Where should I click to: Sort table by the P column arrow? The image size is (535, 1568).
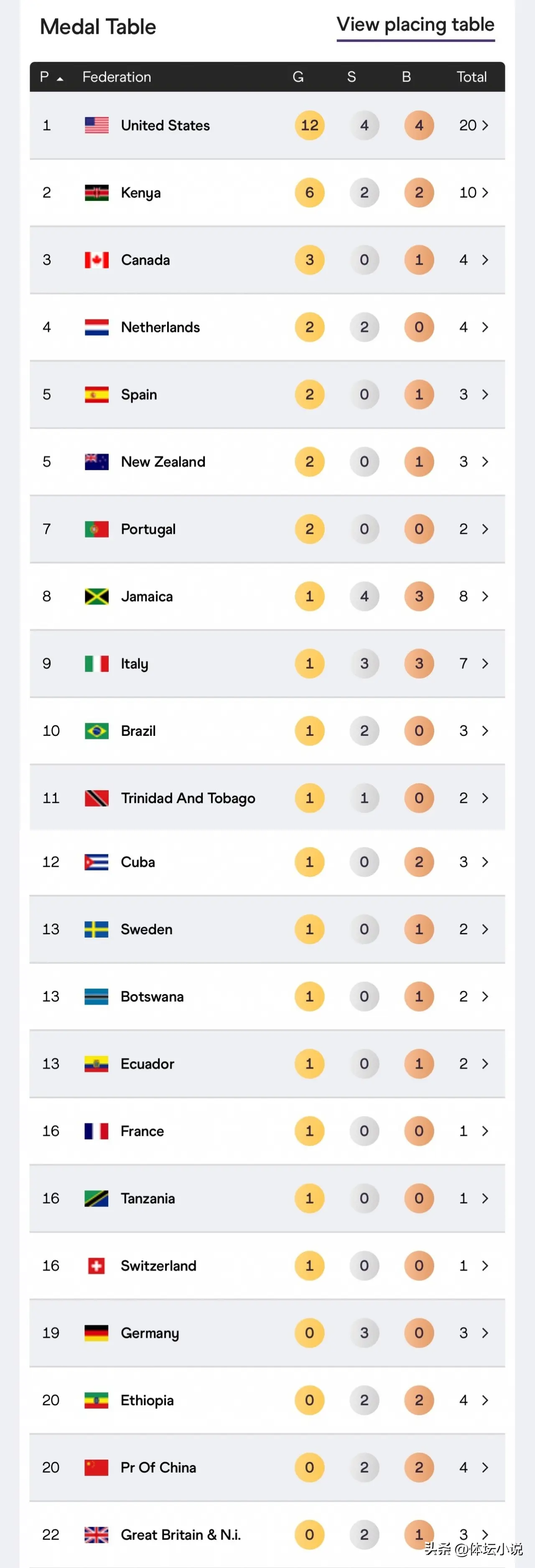pyautogui.click(x=60, y=78)
